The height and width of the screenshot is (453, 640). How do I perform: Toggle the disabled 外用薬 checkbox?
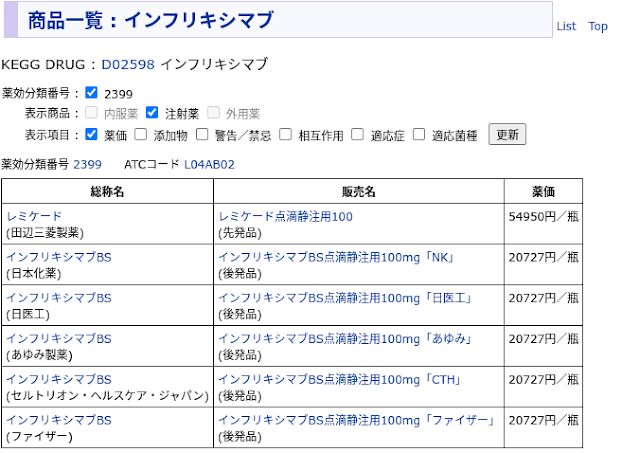pyautogui.click(x=213, y=112)
